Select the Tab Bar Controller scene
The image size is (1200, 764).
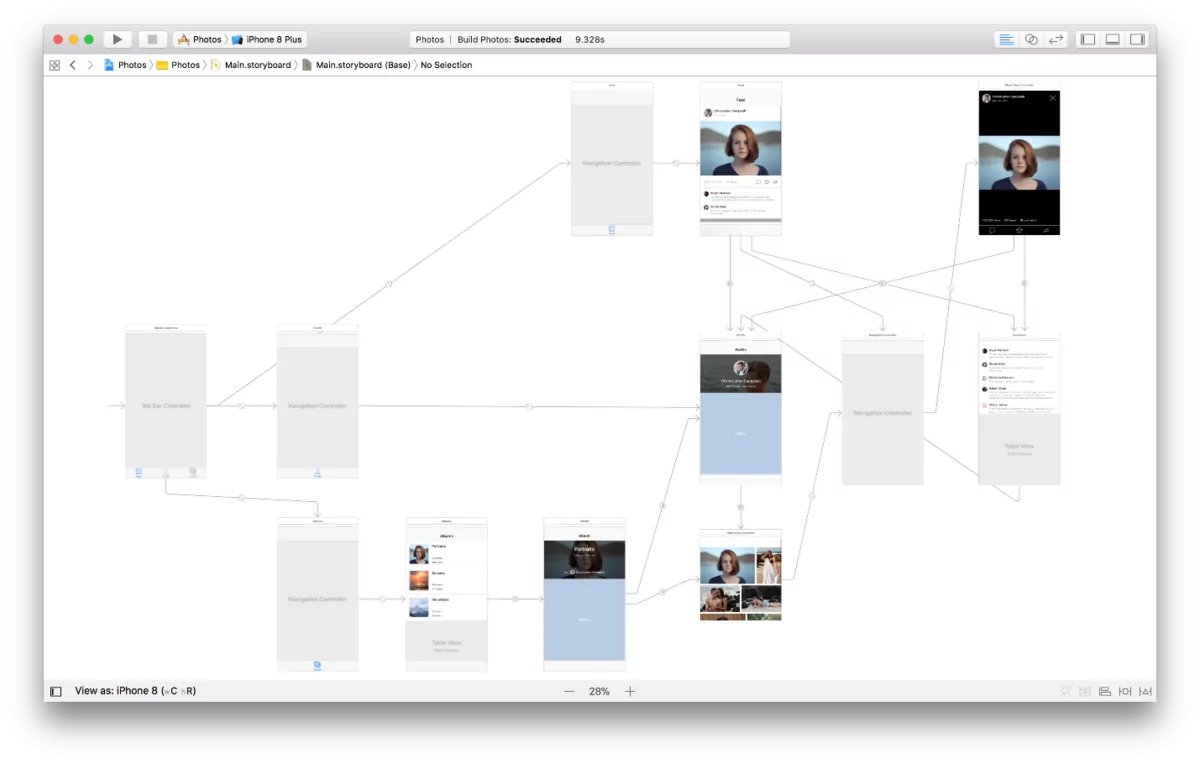point(166,402)
